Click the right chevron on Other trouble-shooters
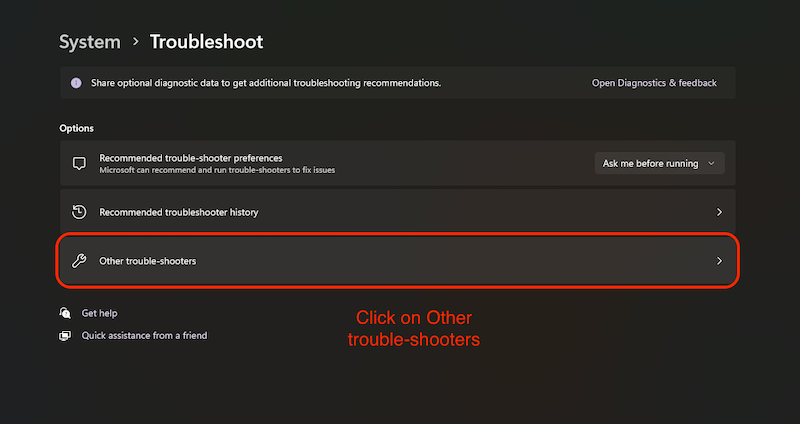The height and width of the screenshot is (424, 800). tap(718, 261)
